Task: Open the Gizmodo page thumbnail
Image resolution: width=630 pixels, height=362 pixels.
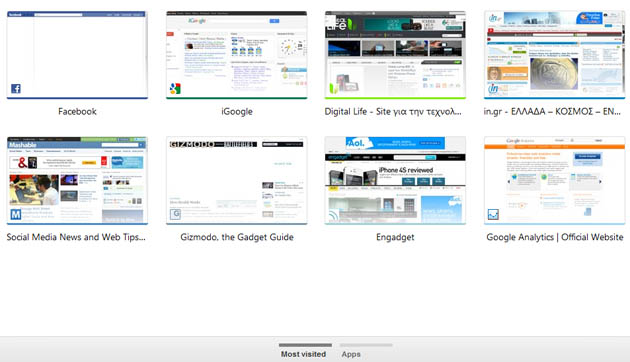Action: pos(237,180)
